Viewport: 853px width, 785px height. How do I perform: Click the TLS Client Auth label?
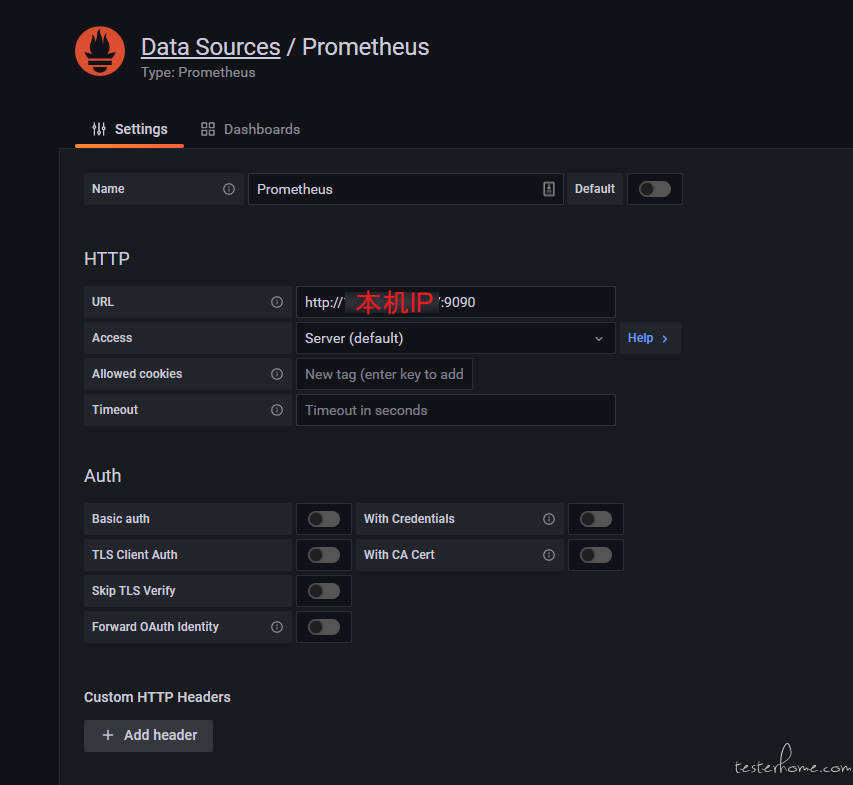point(134,555)
